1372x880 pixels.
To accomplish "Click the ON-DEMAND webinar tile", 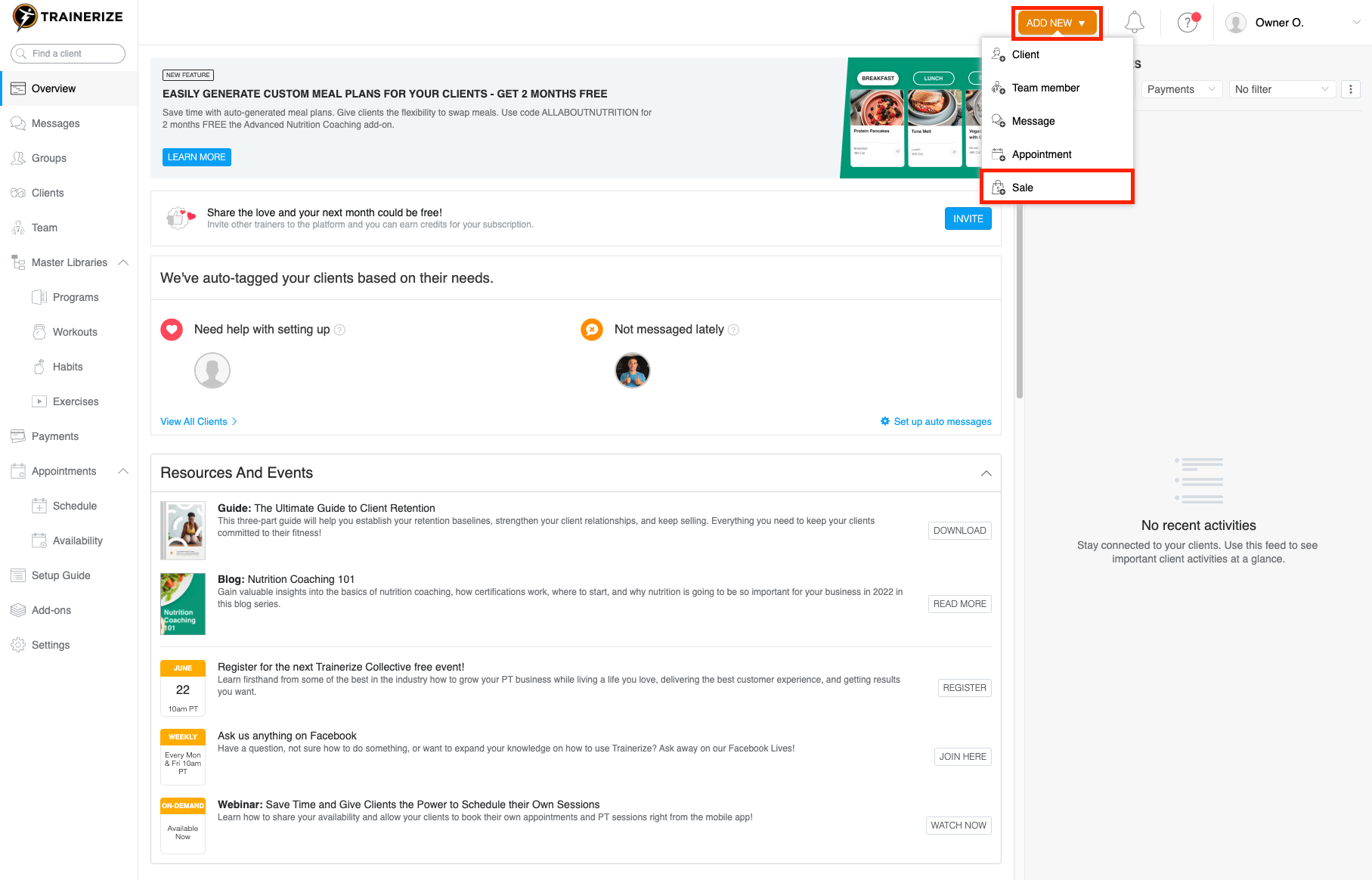I will click(x=183, y=826).
